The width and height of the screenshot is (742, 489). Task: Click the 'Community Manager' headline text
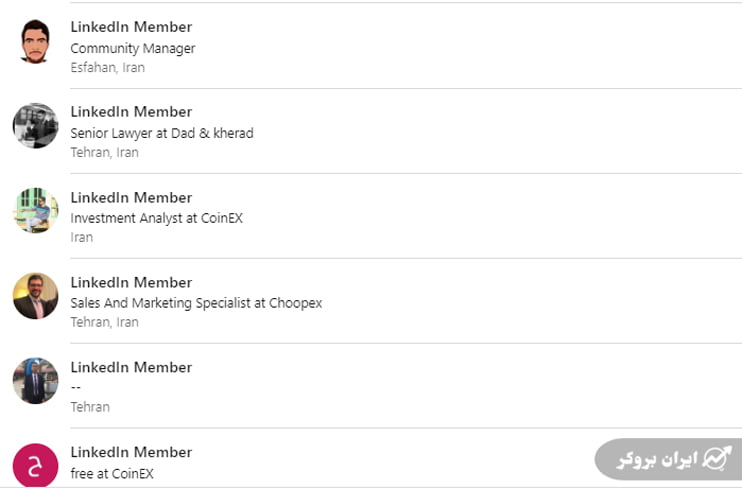[x=132, y=48]
